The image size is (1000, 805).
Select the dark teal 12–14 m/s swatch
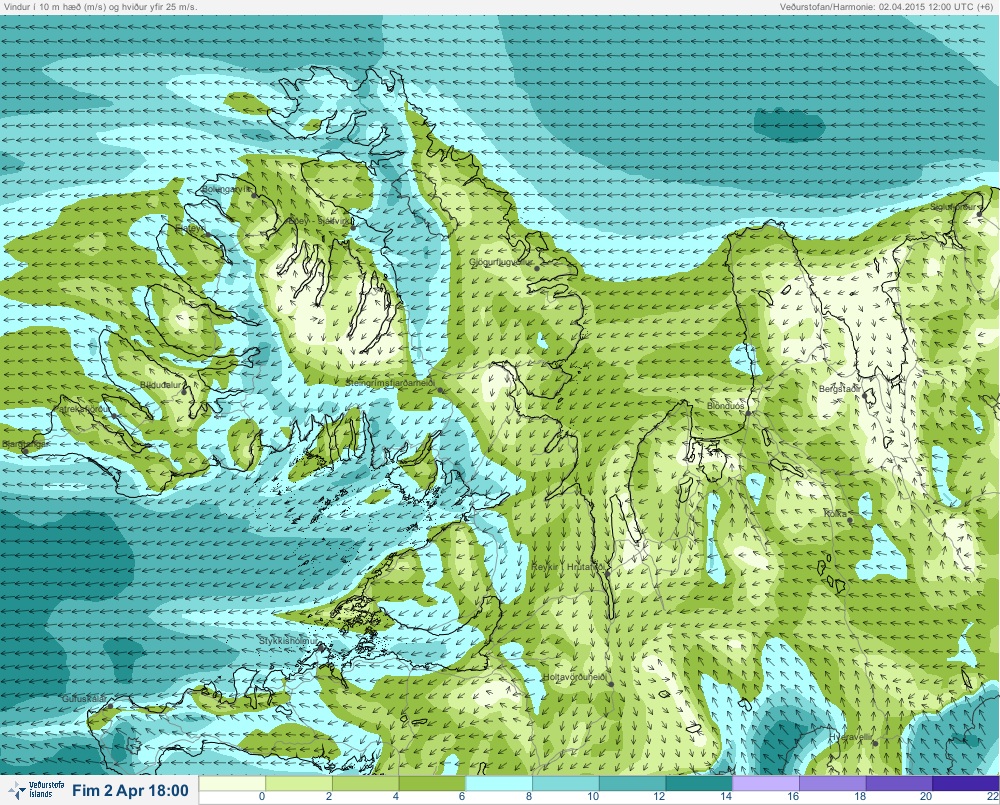(699, 783)
